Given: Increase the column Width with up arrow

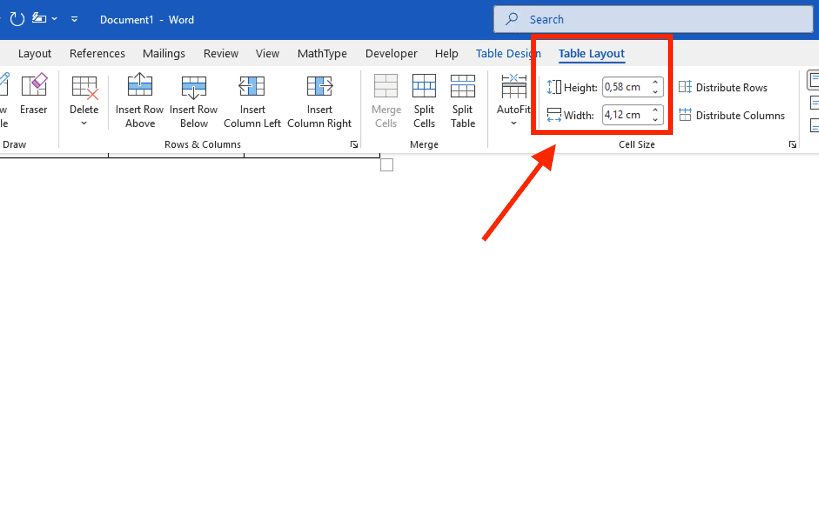Looking at the screenshot, I should click(656, 110).
